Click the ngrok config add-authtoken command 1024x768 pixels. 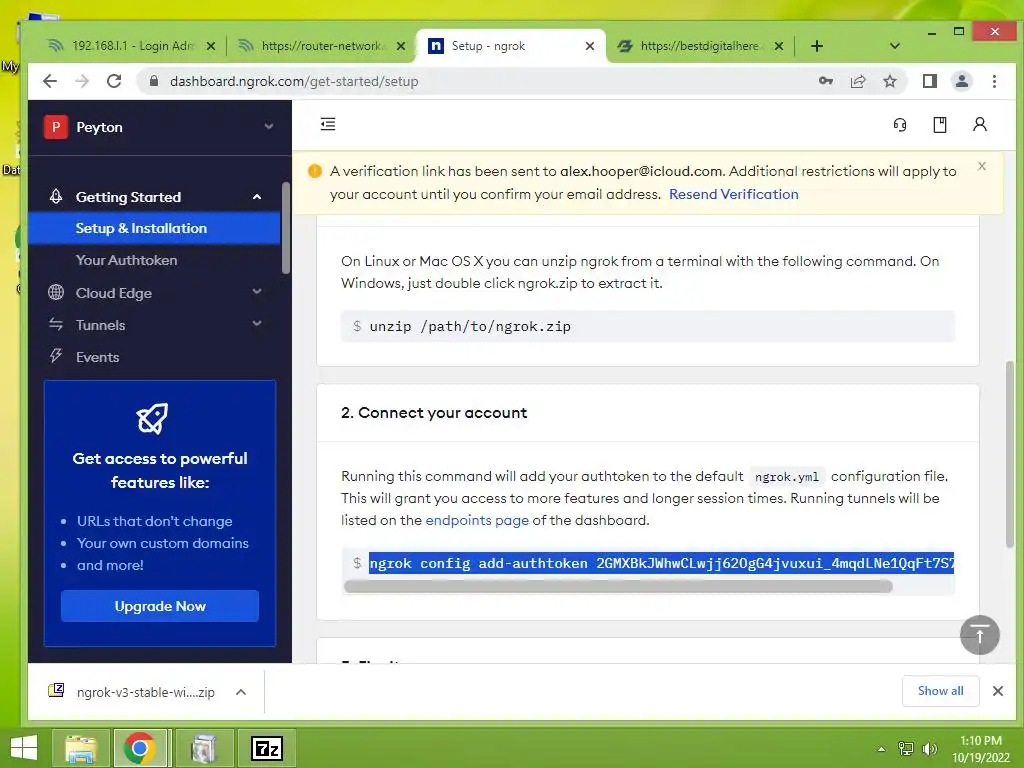(661, 563)
